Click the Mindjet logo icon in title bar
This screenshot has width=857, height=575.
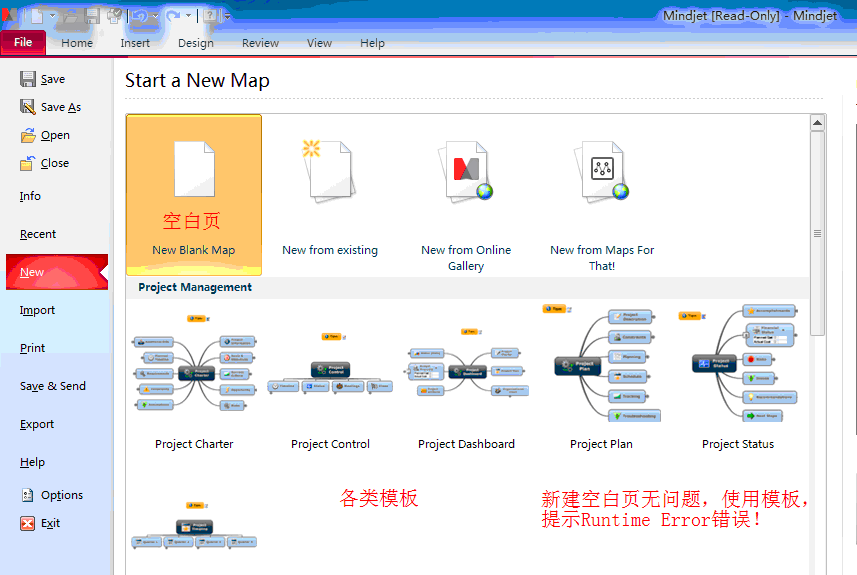point(8,16)
